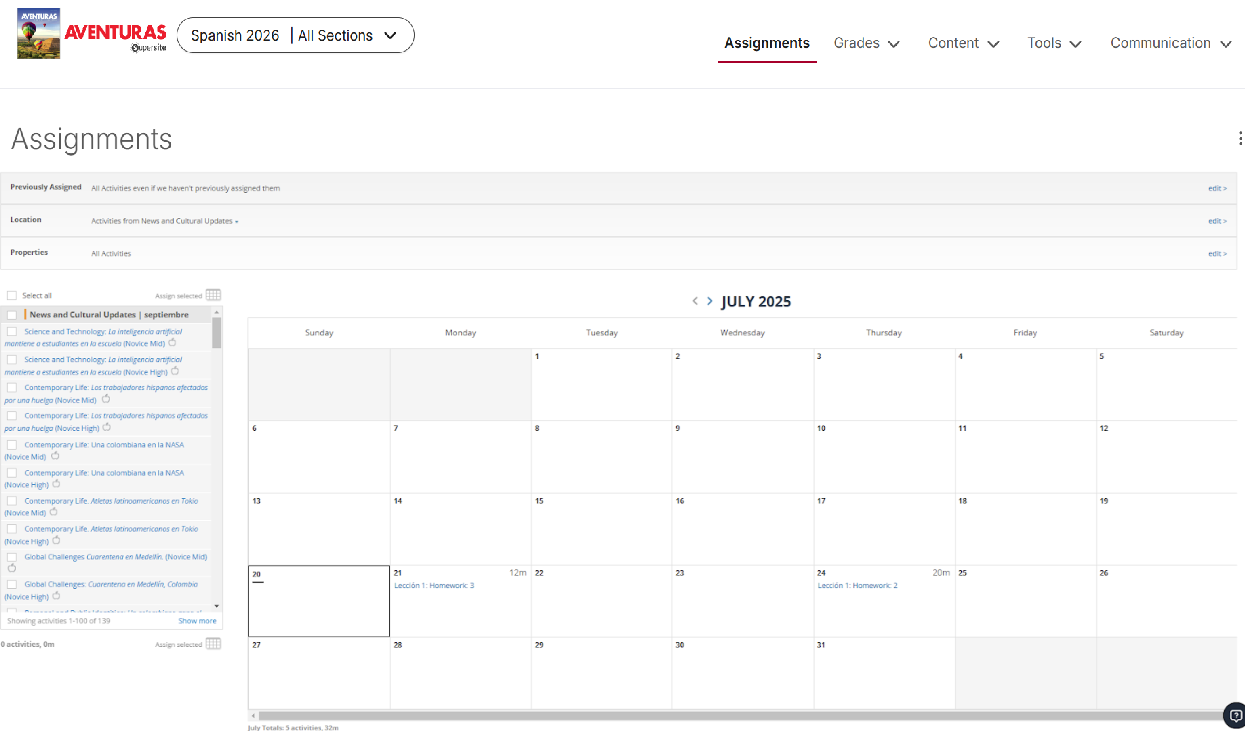1245x731 pixels.
Task: Switch to the Assignments tab
Action: tap(767, 43)
